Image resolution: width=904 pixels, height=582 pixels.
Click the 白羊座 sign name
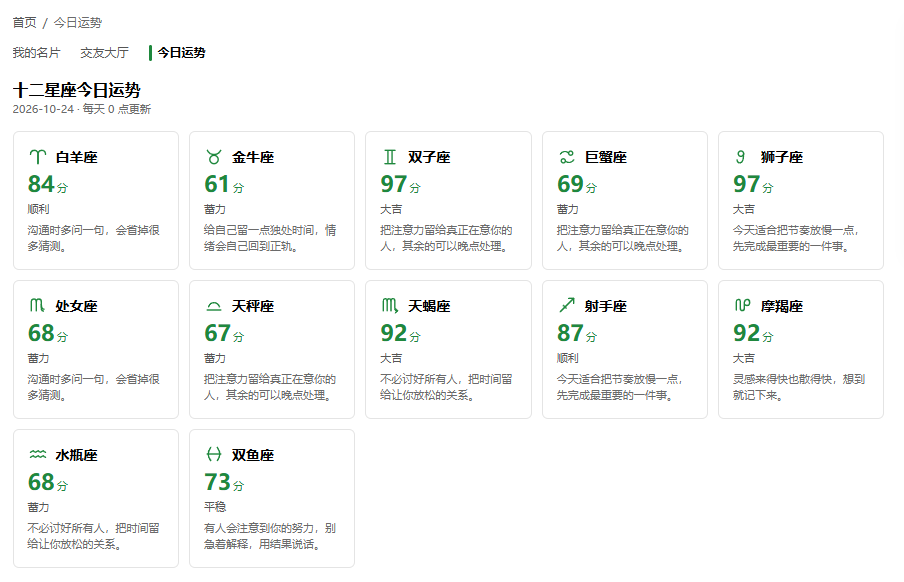pyautogui.click(x=77, y=157)
